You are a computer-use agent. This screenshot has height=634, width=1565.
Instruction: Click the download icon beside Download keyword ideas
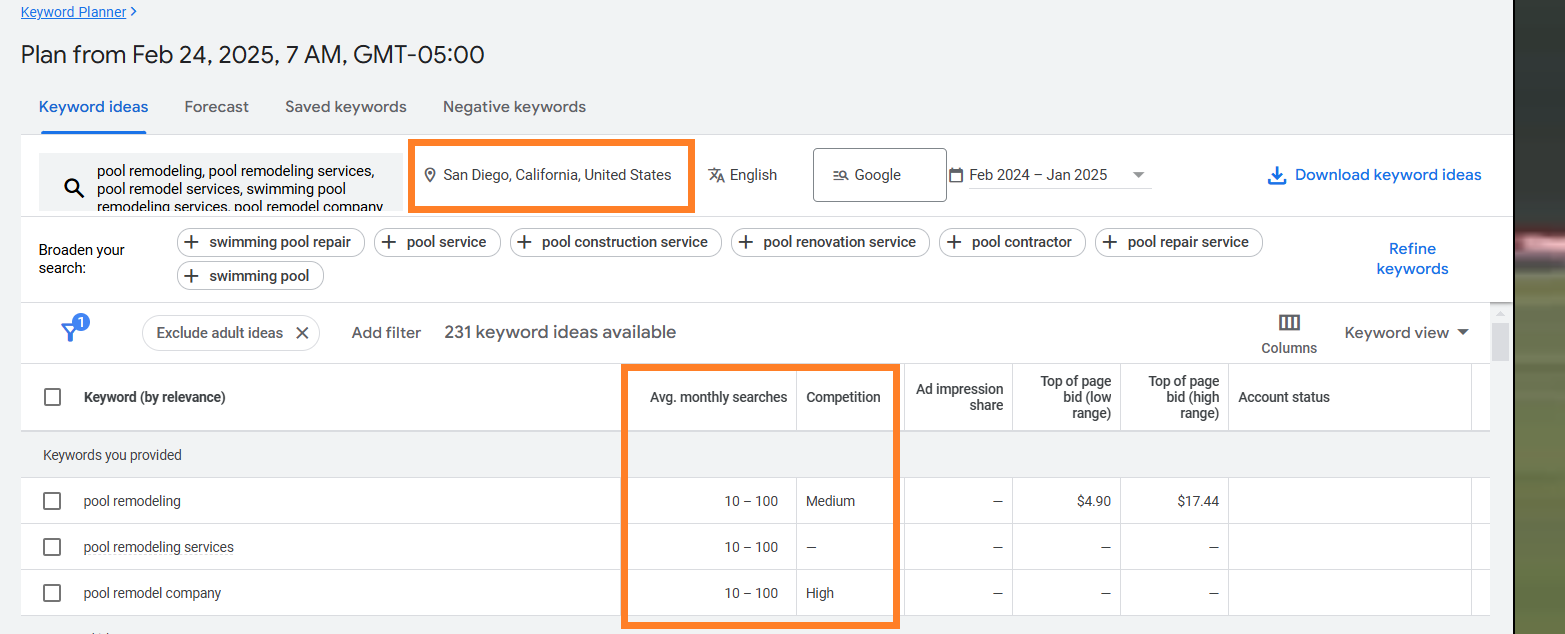pos(1276,175)
